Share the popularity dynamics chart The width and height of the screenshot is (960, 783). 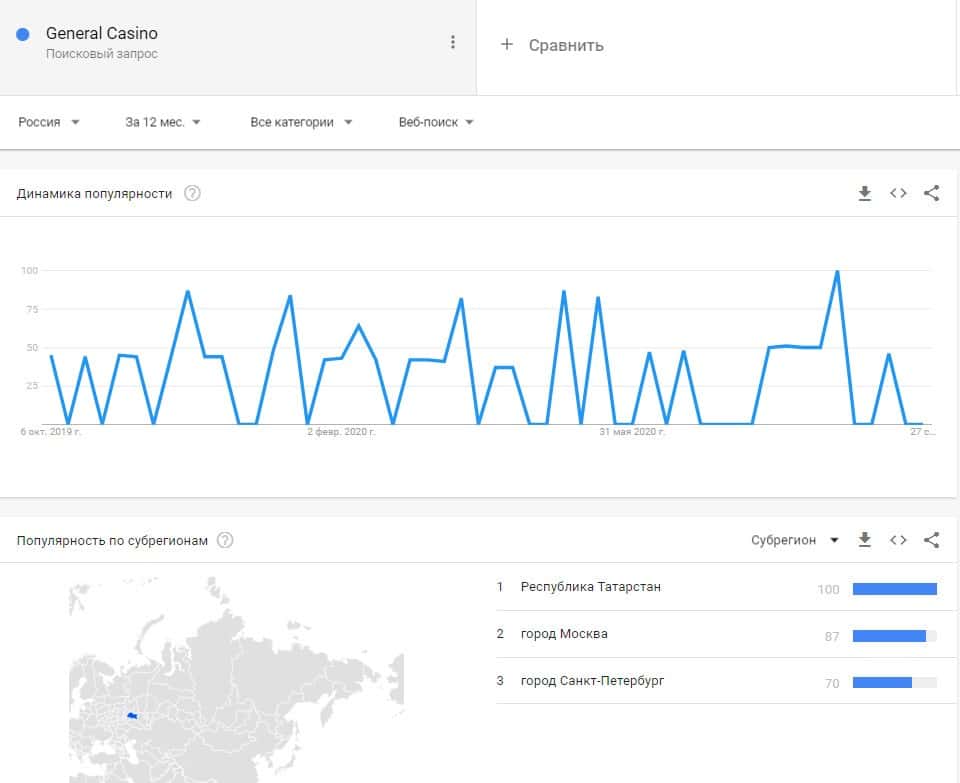tap(931, 194)
